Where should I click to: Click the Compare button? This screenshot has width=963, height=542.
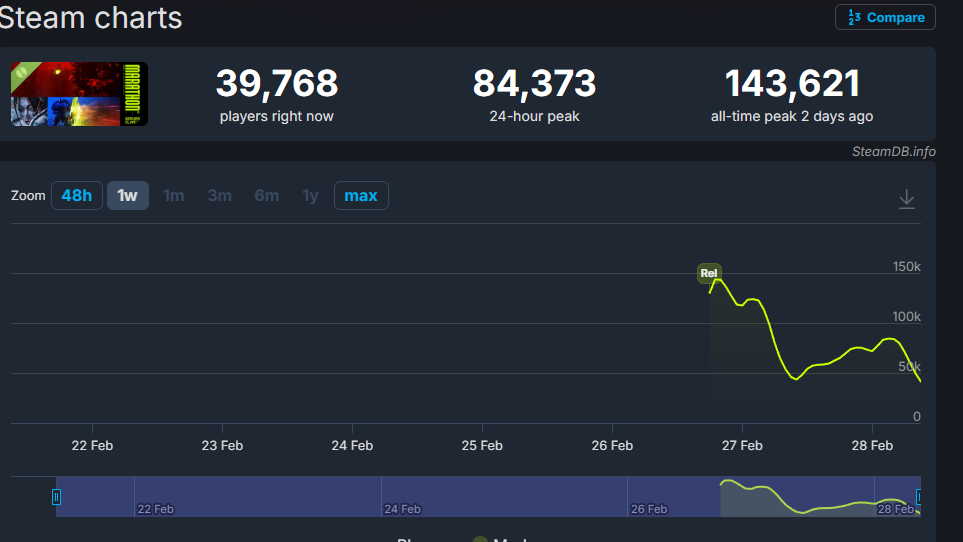tap(885, 17)
